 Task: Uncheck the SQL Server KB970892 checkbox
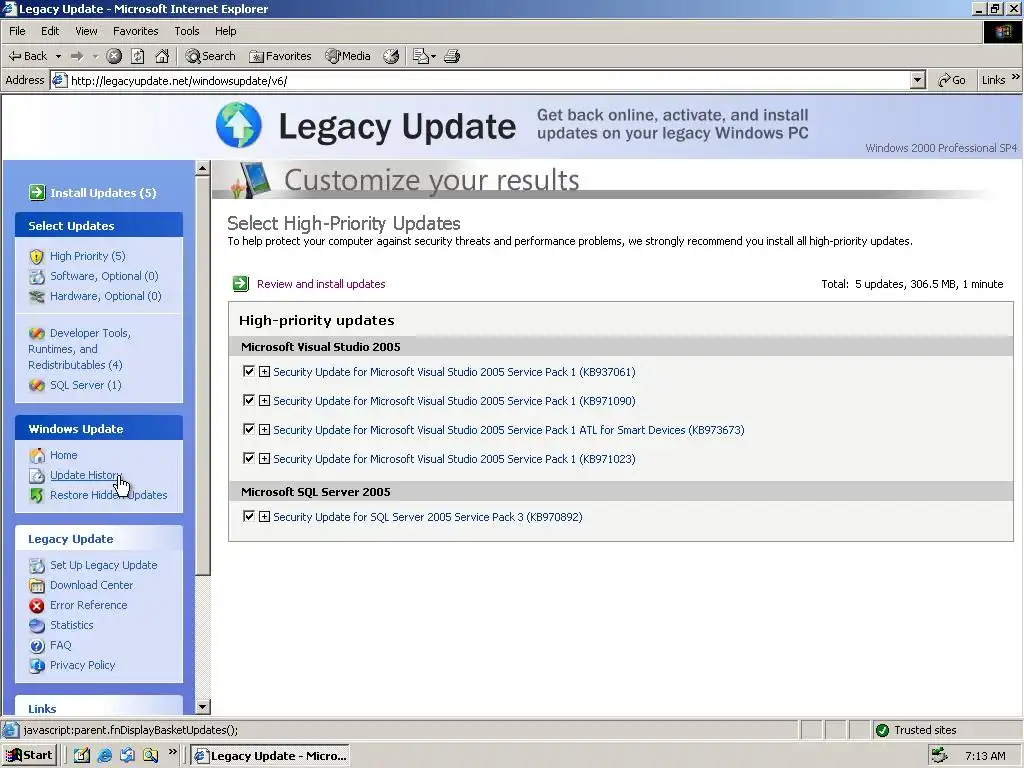click(248, 516)
